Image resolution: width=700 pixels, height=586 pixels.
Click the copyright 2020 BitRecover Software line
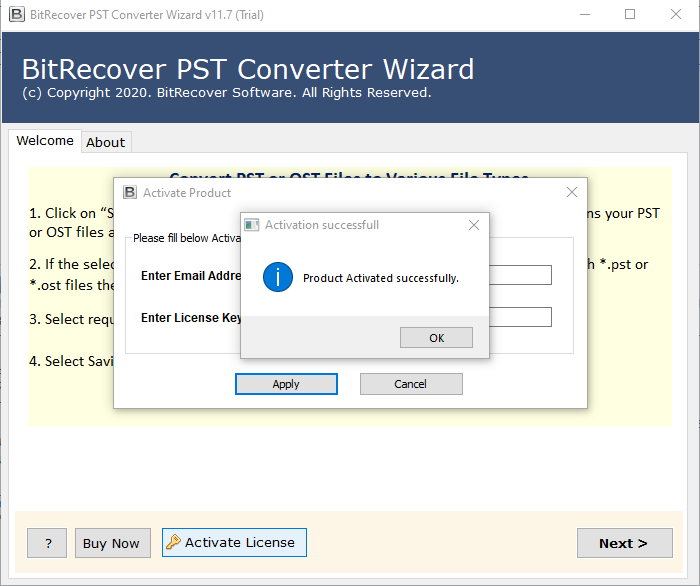click(x=227, y=92)
